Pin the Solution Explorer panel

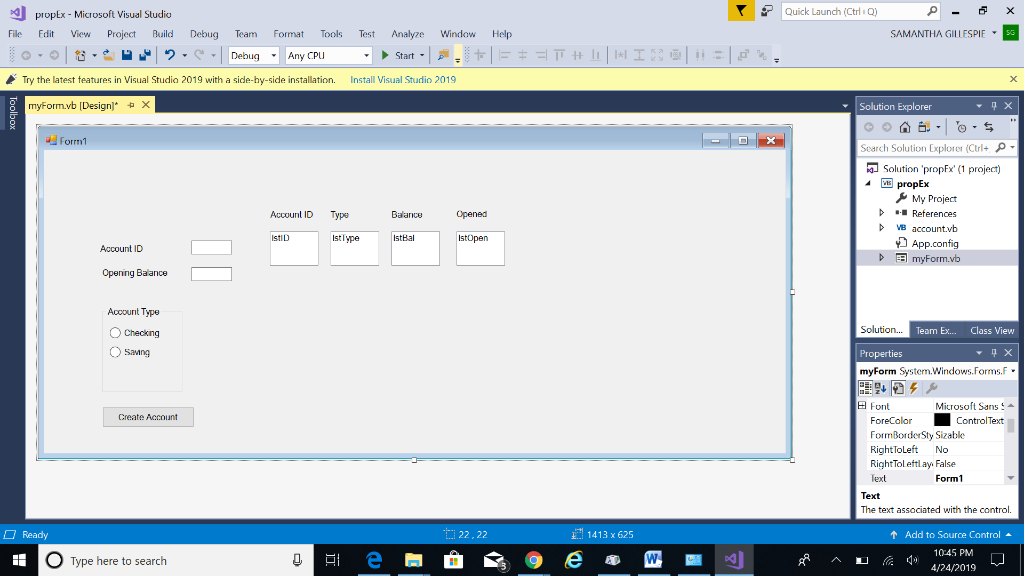pyautogui.click(x=994, y=106)
